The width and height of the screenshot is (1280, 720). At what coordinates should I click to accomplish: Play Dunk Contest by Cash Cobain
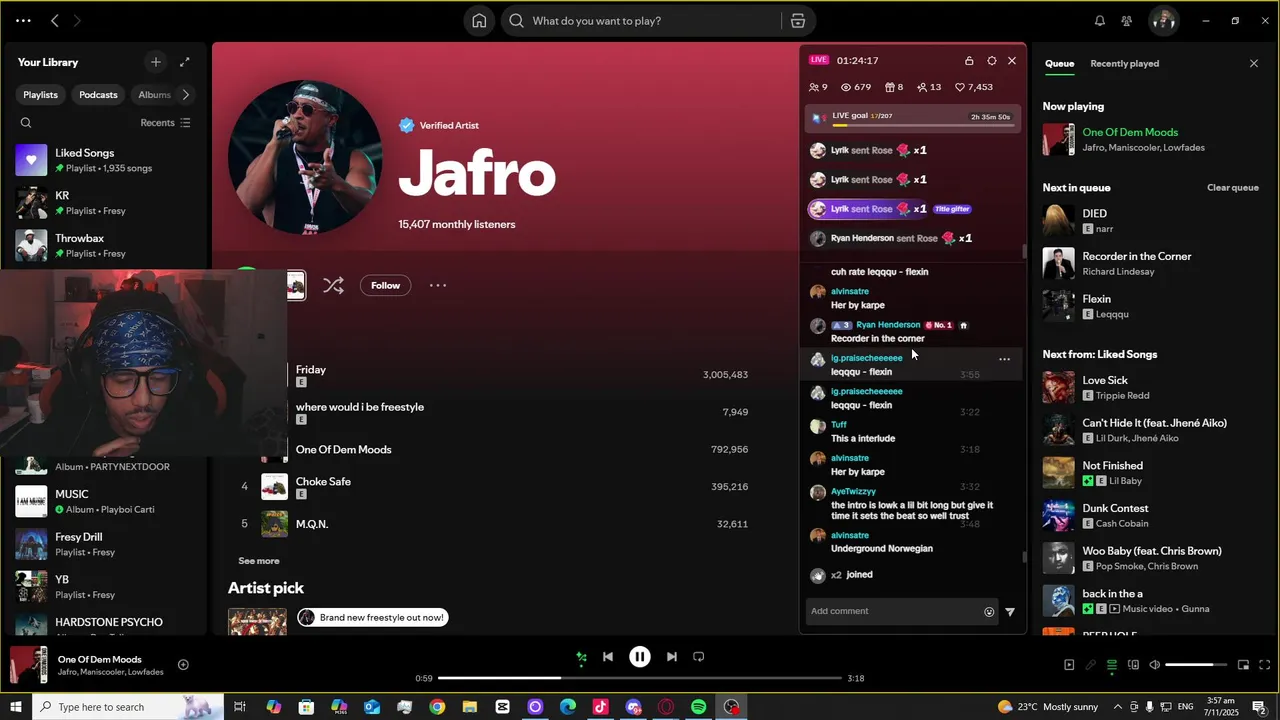(x=1151, y=515)
